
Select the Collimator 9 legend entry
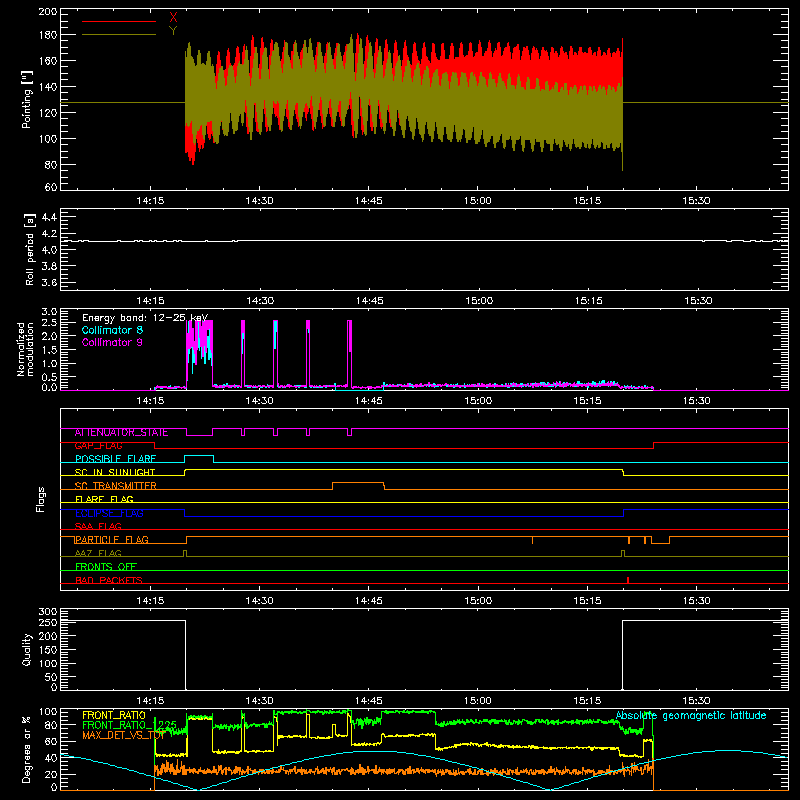coord(112,342)
